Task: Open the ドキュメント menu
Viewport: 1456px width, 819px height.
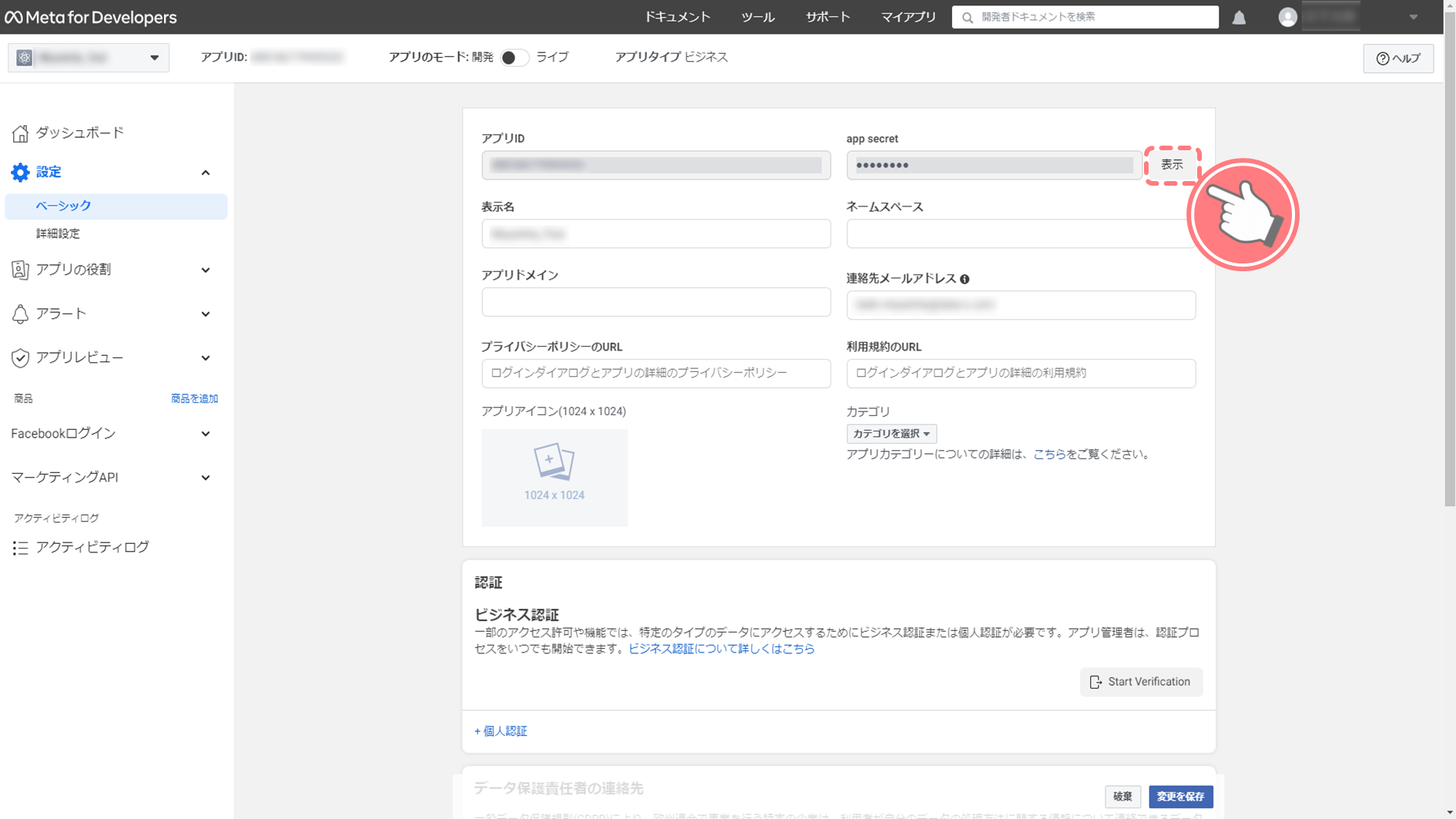Action: click(x=677, y=17)
